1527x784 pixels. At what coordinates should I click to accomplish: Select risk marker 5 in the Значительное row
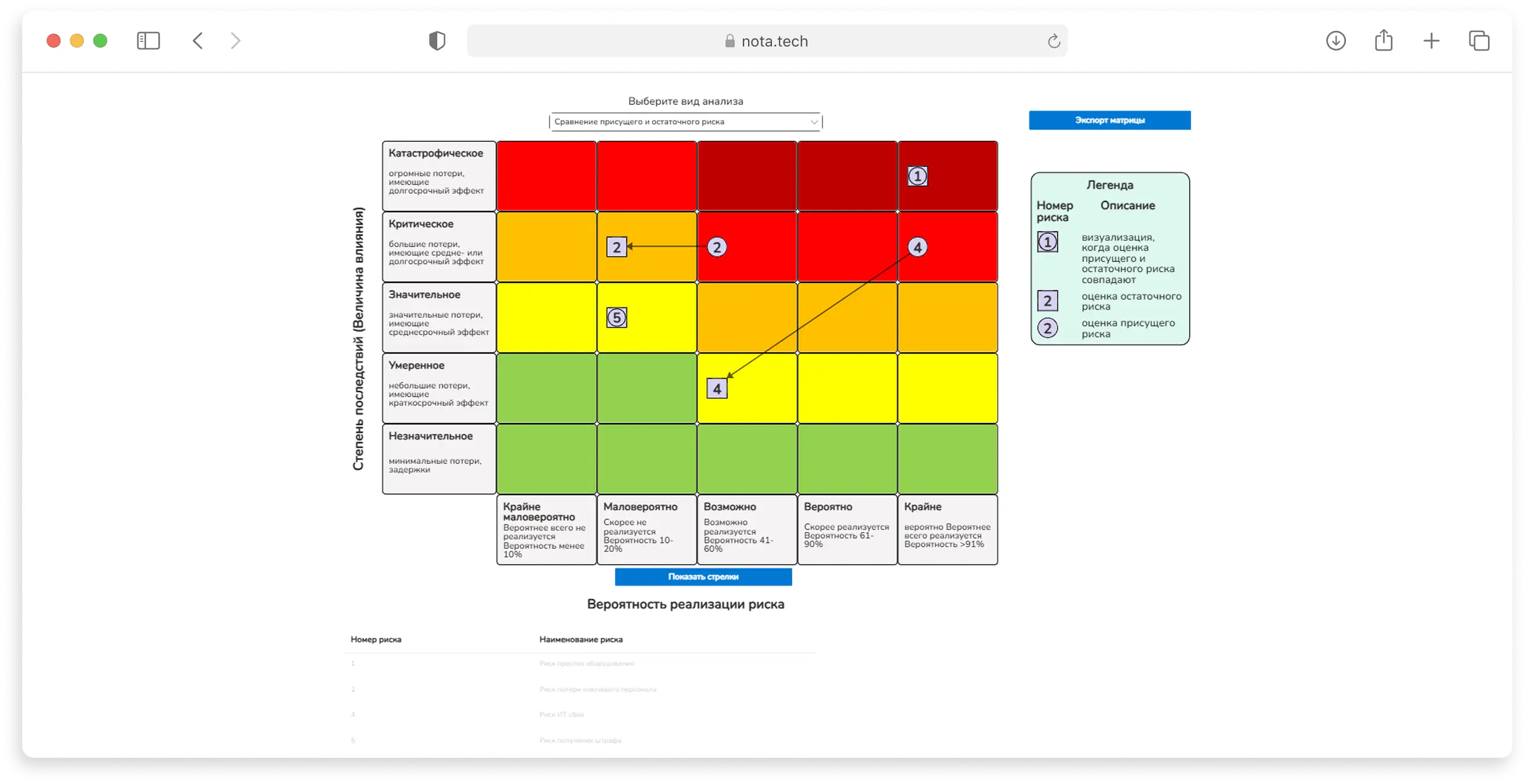coord(617,318)
